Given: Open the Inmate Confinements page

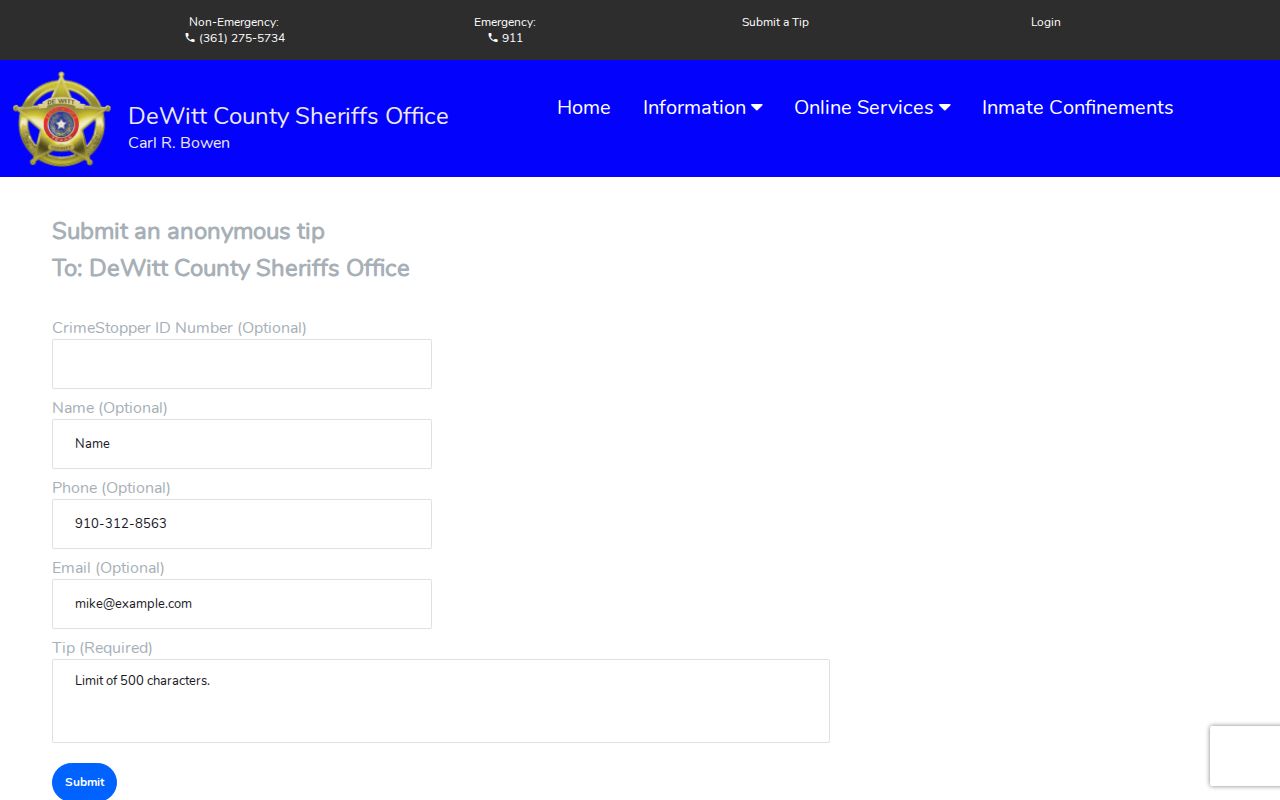Looking at the screenshot, I should point(1078,107).
